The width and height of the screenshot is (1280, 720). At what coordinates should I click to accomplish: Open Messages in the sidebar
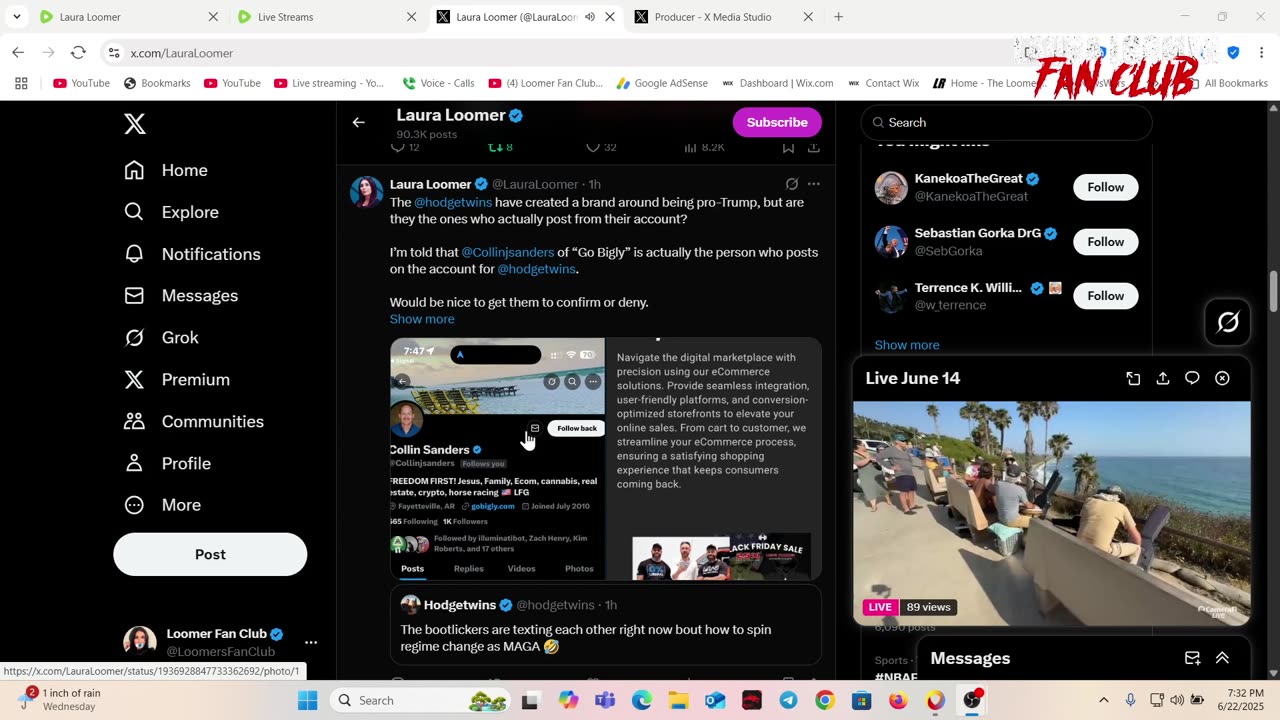(x=181, y=296)
